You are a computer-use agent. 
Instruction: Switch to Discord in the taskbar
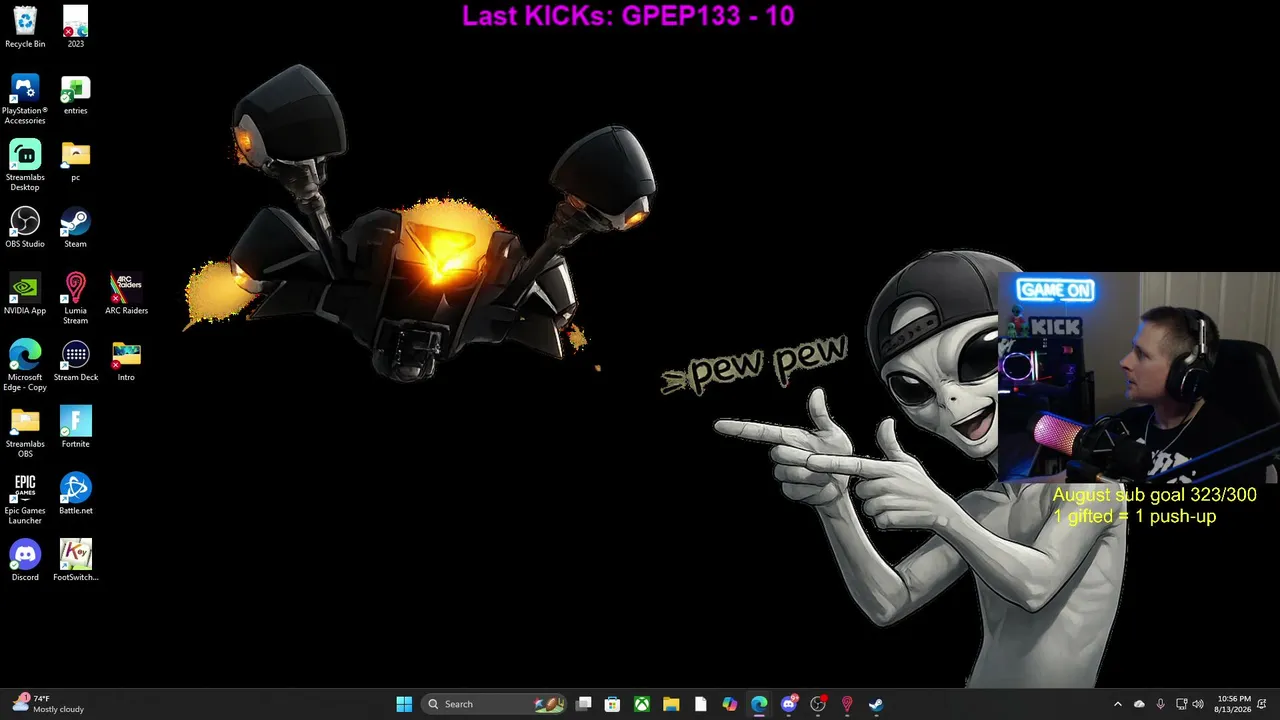(788, 704)
